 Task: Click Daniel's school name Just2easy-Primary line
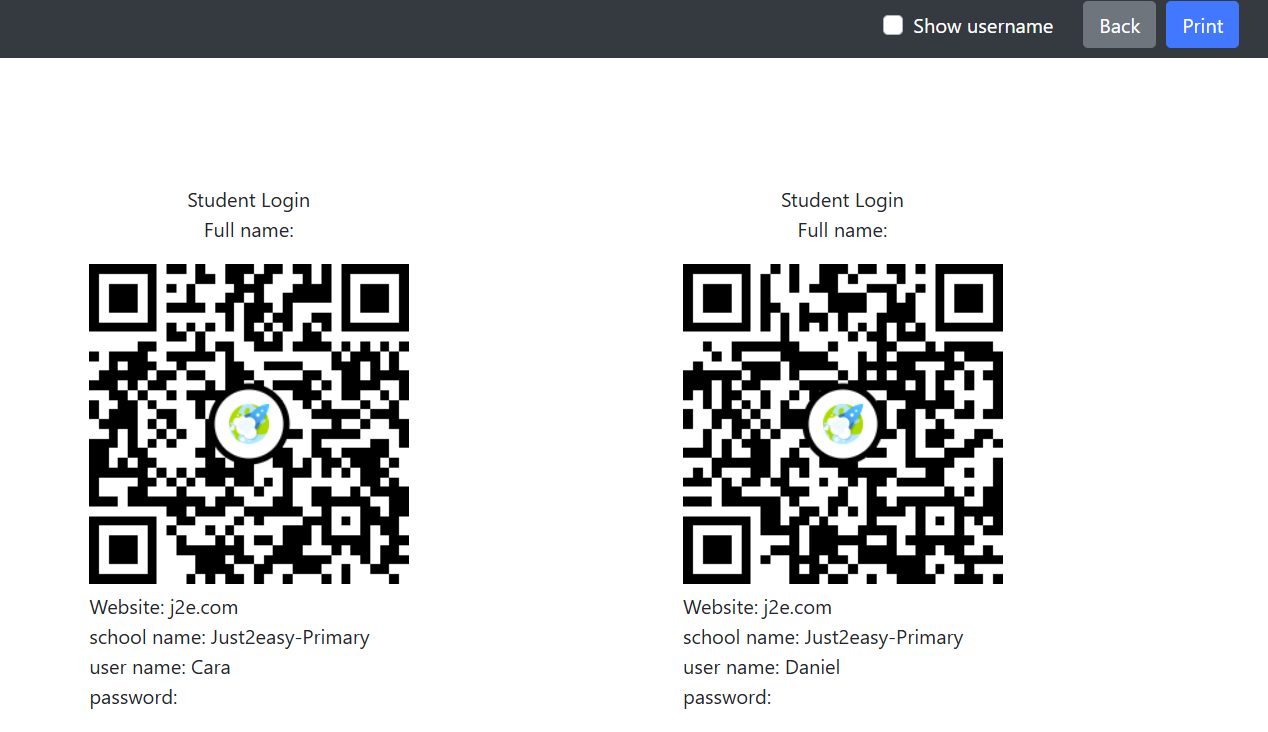point(824,637)
